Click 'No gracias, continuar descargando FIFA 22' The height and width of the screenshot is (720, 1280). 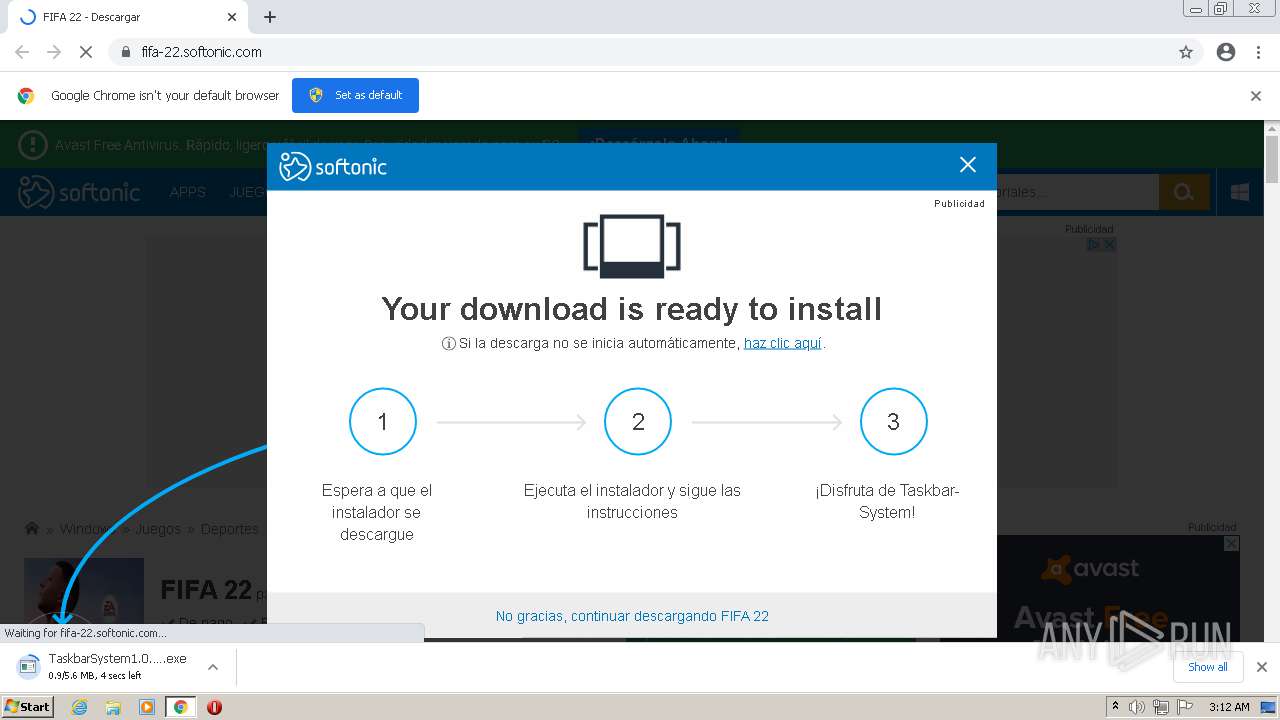point(632,616)
